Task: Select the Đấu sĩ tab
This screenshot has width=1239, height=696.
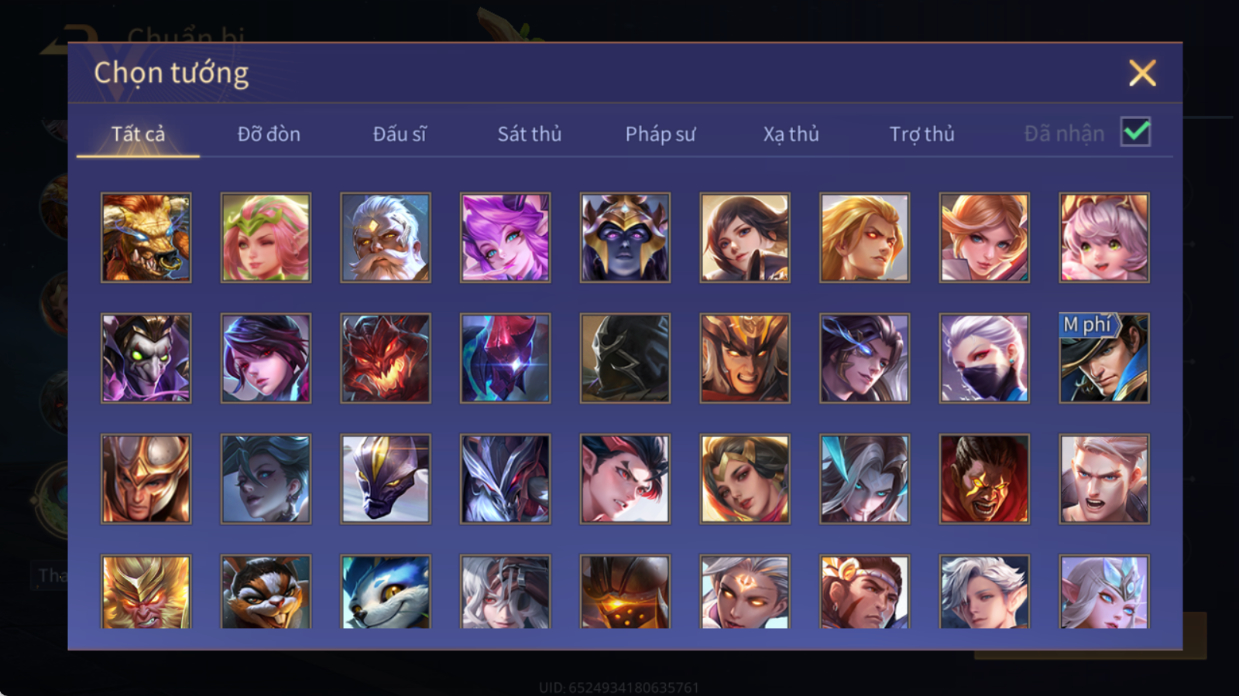Action: (x=399, y=134)
